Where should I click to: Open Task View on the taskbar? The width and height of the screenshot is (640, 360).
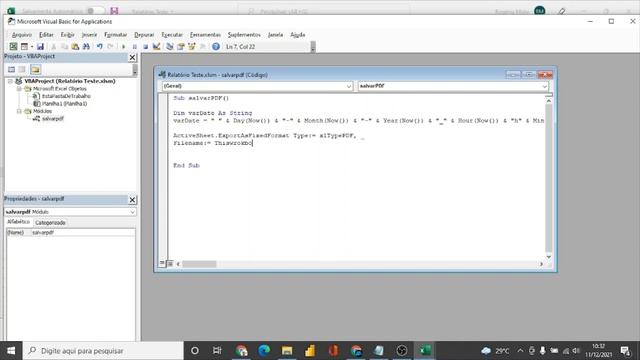pyautogui.click(x=217, y=351)
